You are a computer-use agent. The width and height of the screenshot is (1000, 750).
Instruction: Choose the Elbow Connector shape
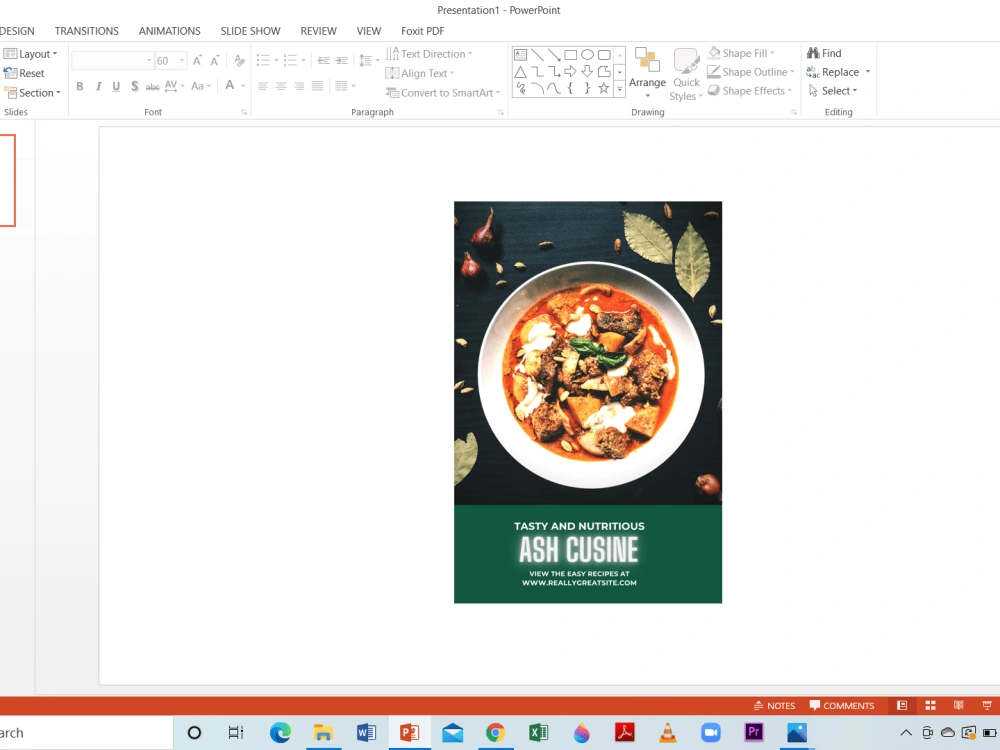(x=537, y=71)
